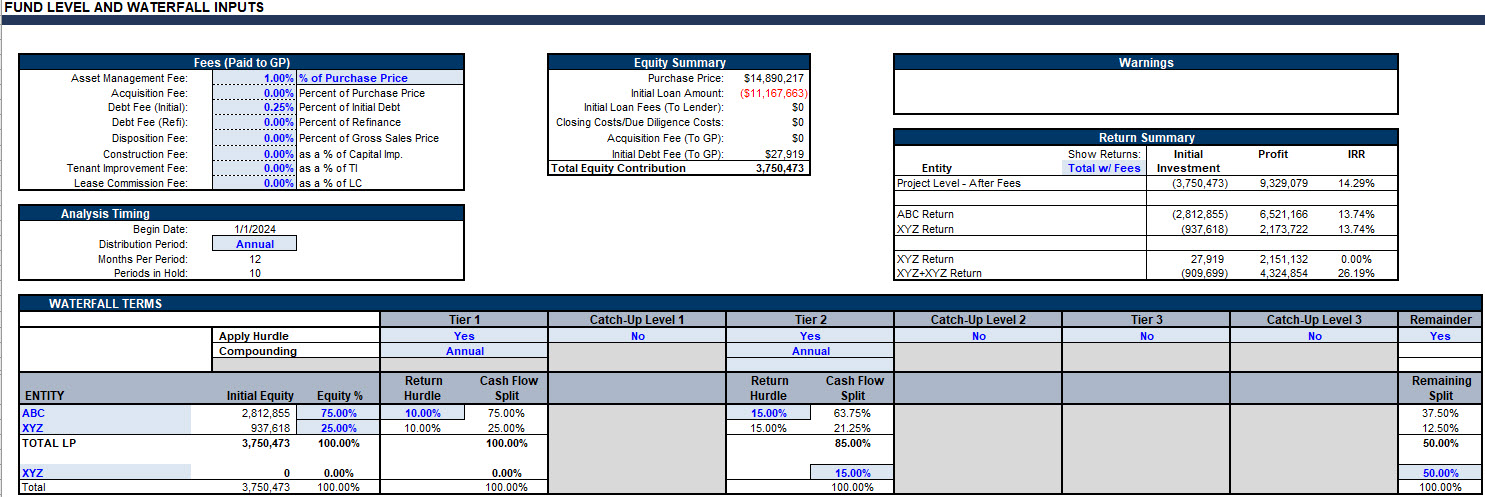Click Debt Fee (Initial) 0.25% cell
Image resolution: width=1485 pixels, height=497 pixels.
[254, 108]
